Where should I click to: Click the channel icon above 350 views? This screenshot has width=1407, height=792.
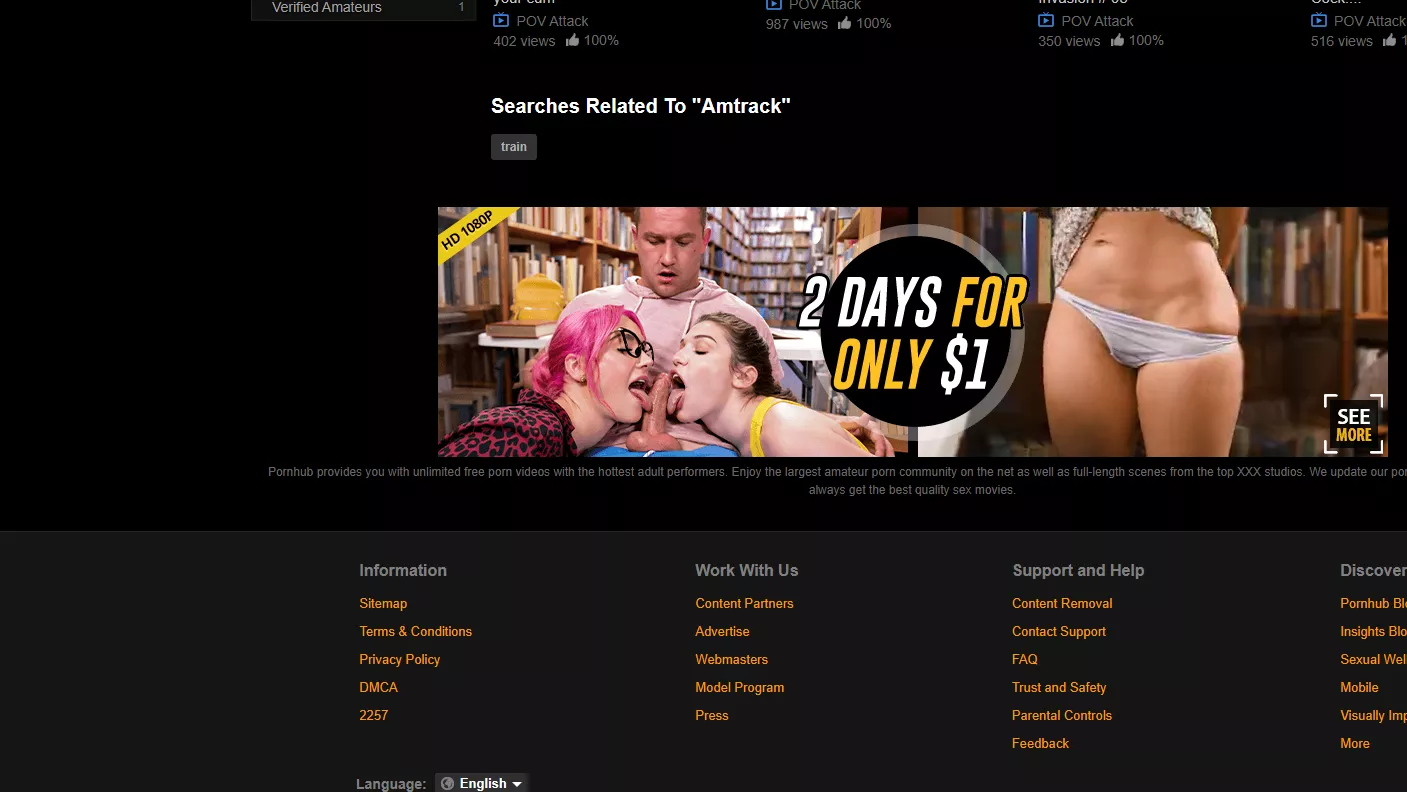(x=1046, y=21)
